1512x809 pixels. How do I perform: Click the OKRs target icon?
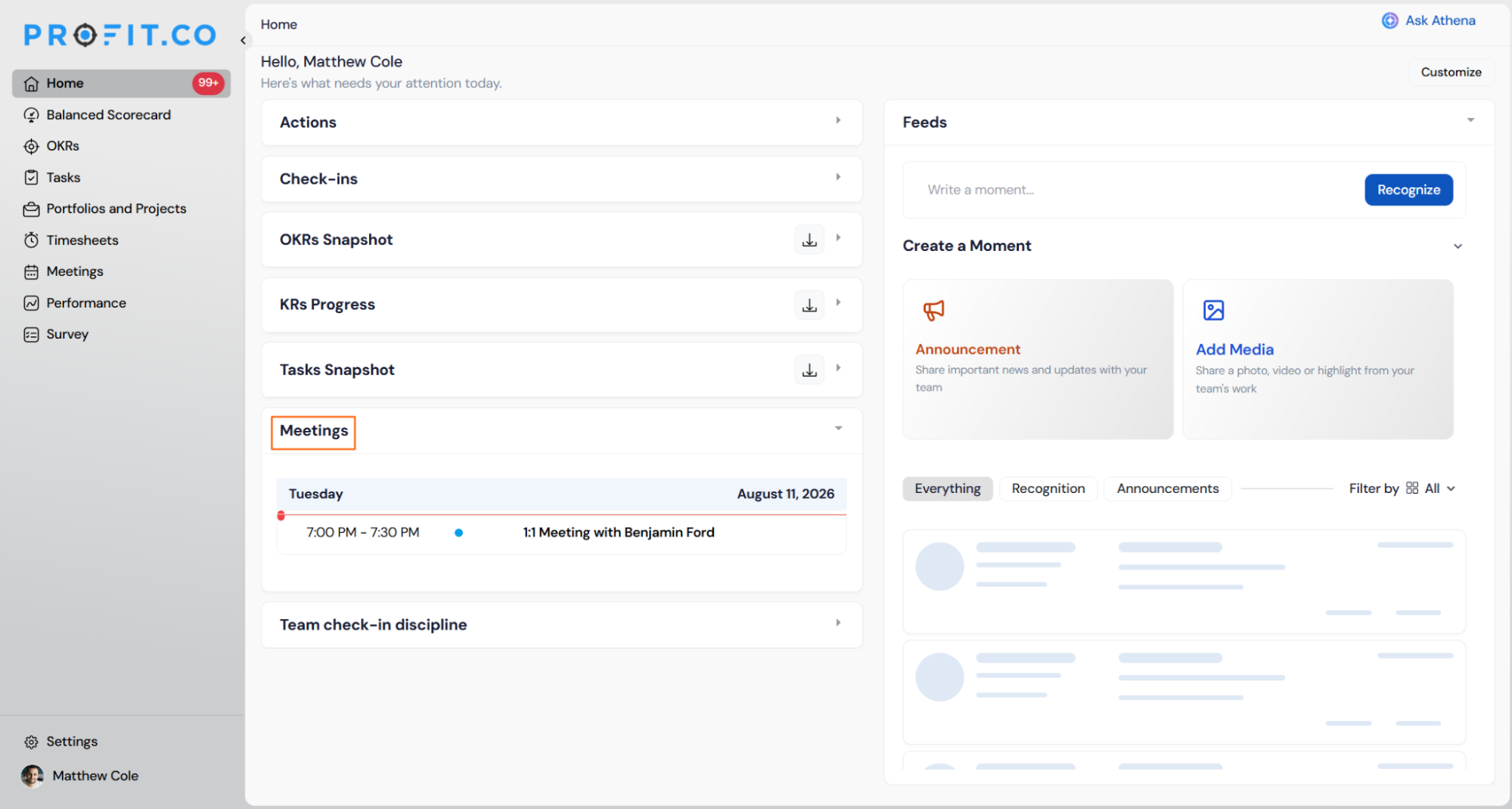pos(31,146)
